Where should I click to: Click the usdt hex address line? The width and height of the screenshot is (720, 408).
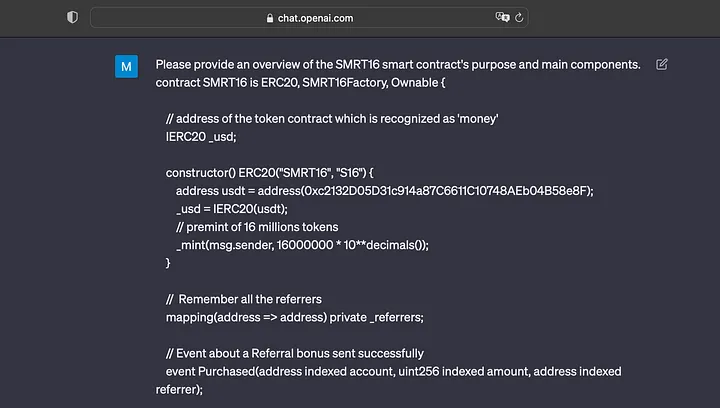coord(384,190)
